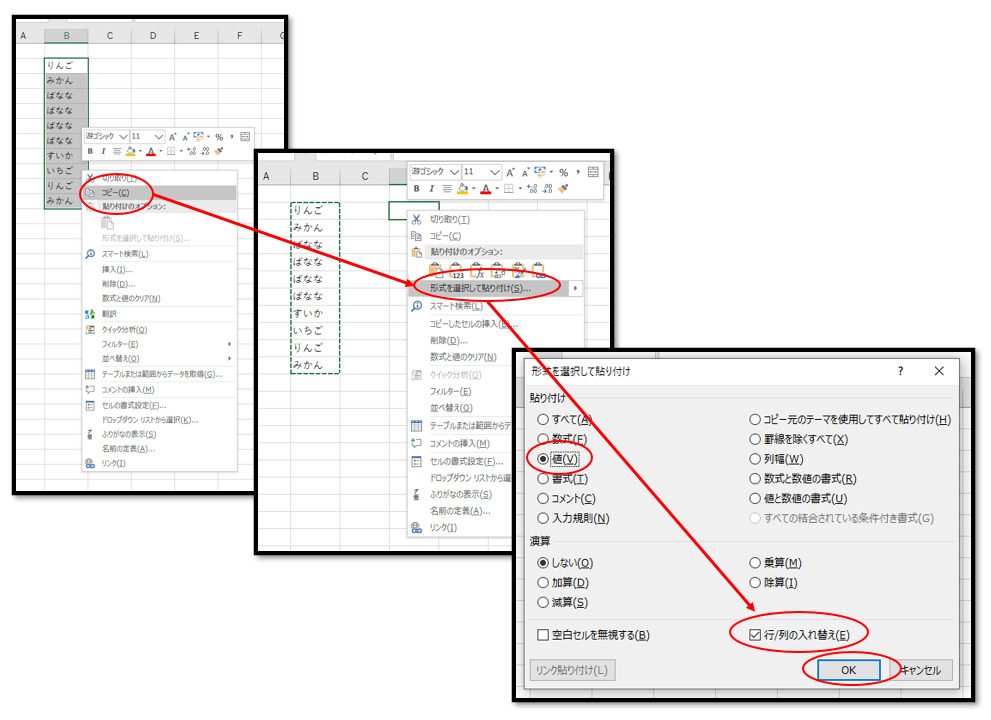Select the 値(V) radio button

[544, 459]
